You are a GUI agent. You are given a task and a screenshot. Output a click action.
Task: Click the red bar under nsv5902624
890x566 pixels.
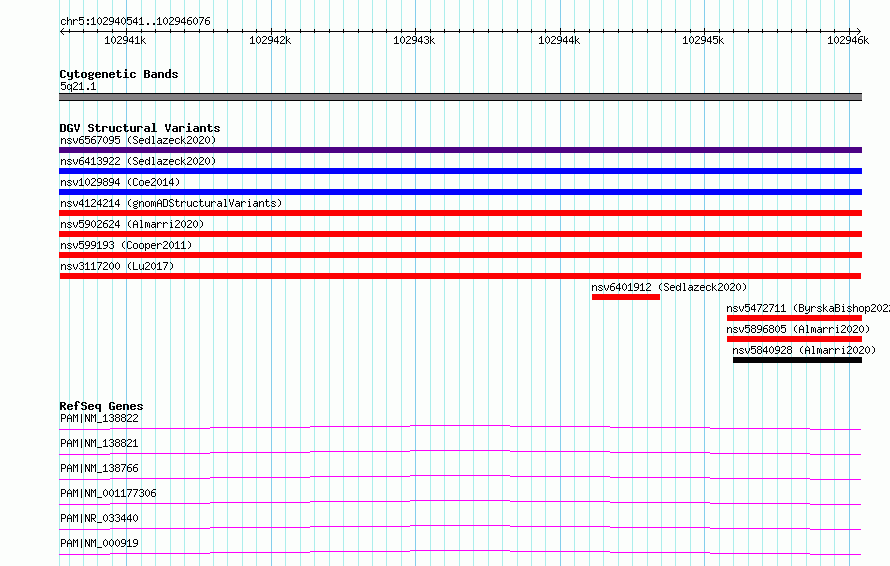460,234
